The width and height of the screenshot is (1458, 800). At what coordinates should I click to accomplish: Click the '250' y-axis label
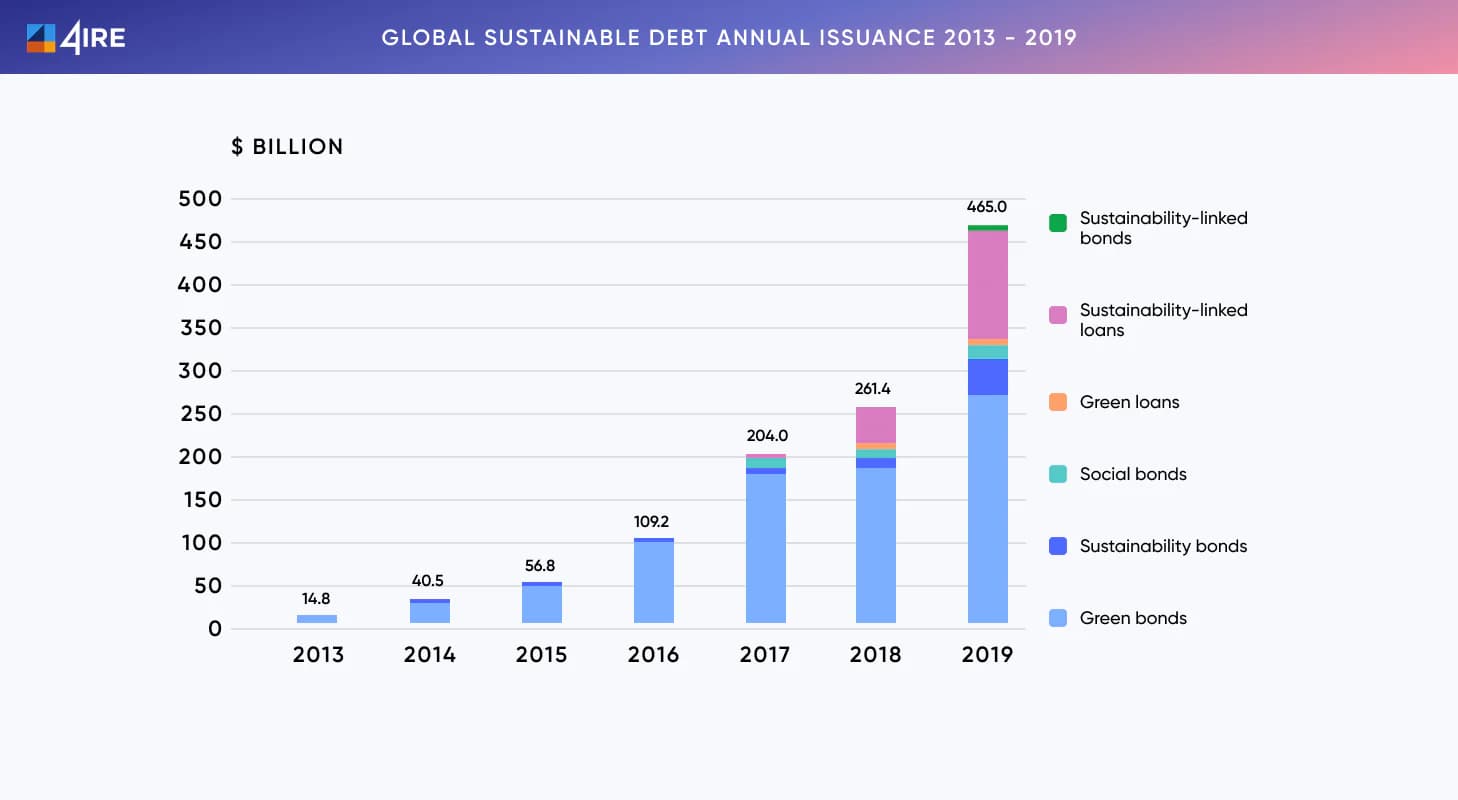[x=200, y=414]
